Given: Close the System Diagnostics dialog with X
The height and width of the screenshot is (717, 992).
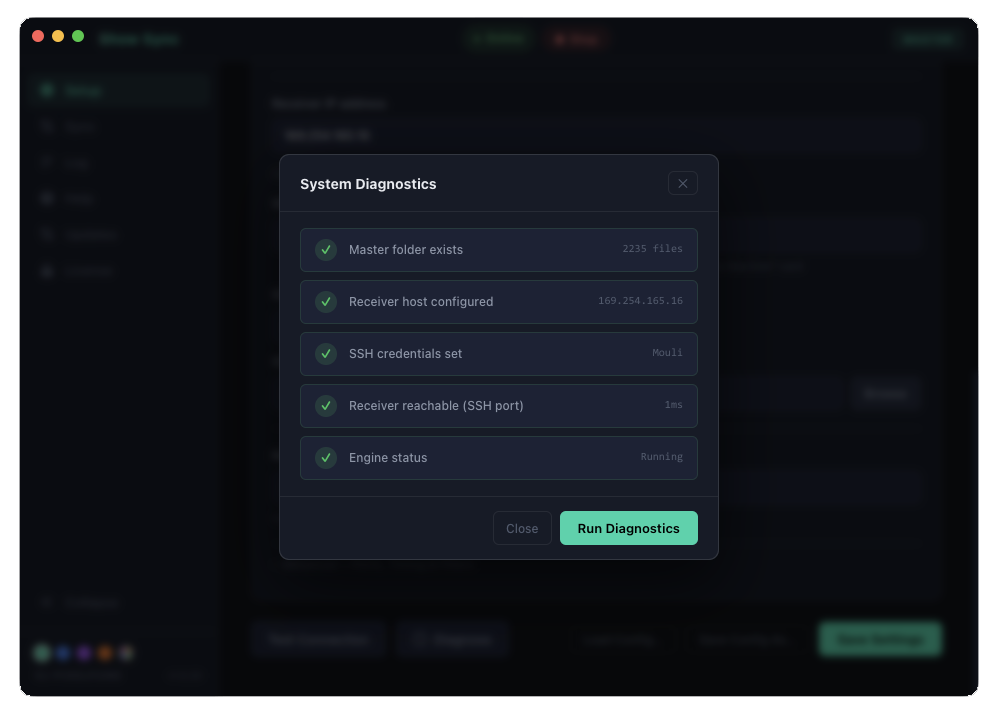Looking at the screenshot, I should pos(683,184).
